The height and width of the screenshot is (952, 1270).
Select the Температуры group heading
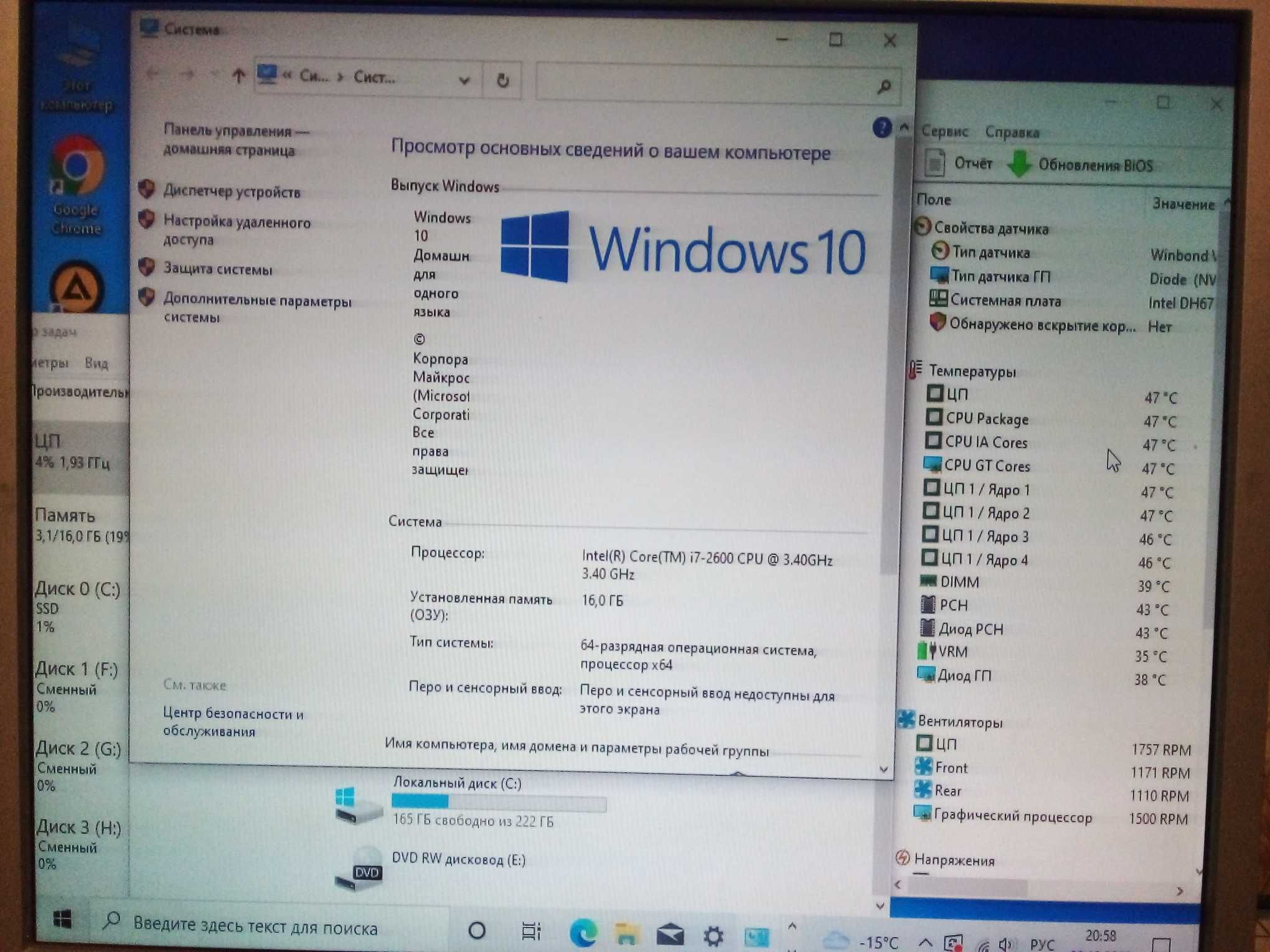point(962,371)
